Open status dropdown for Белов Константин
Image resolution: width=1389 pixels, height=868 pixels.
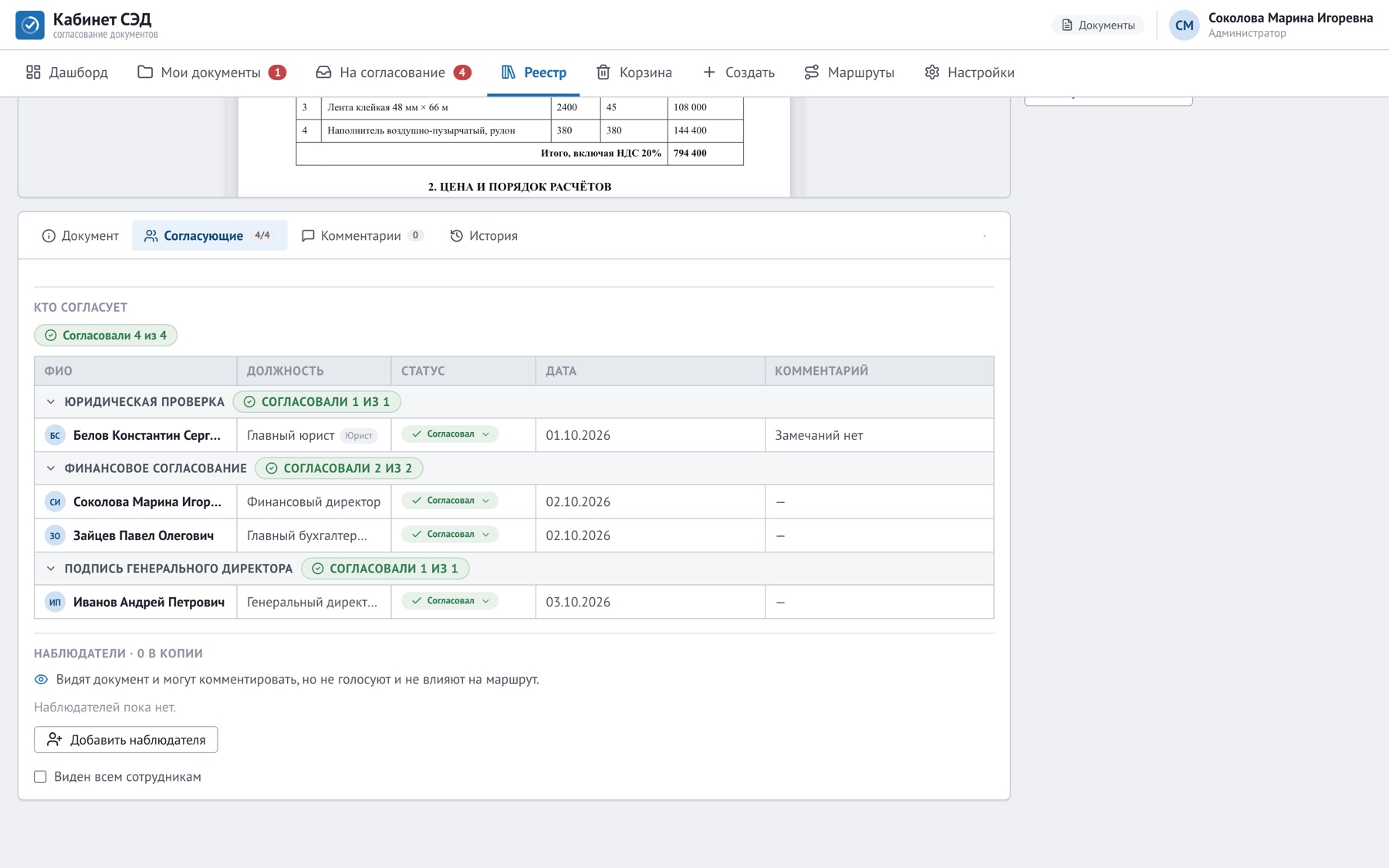point(450,434)
